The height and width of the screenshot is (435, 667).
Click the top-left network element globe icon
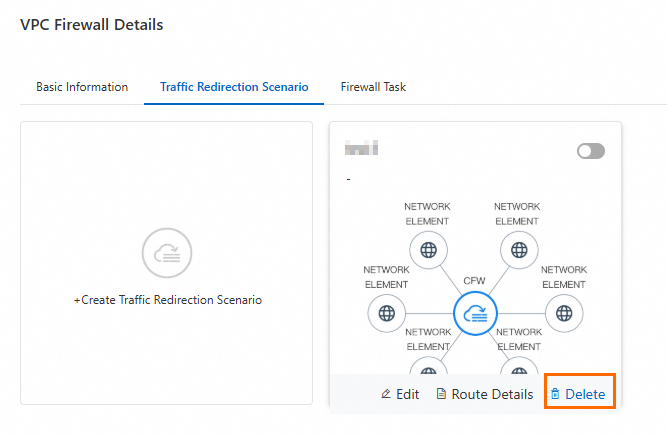coord(428,250)
